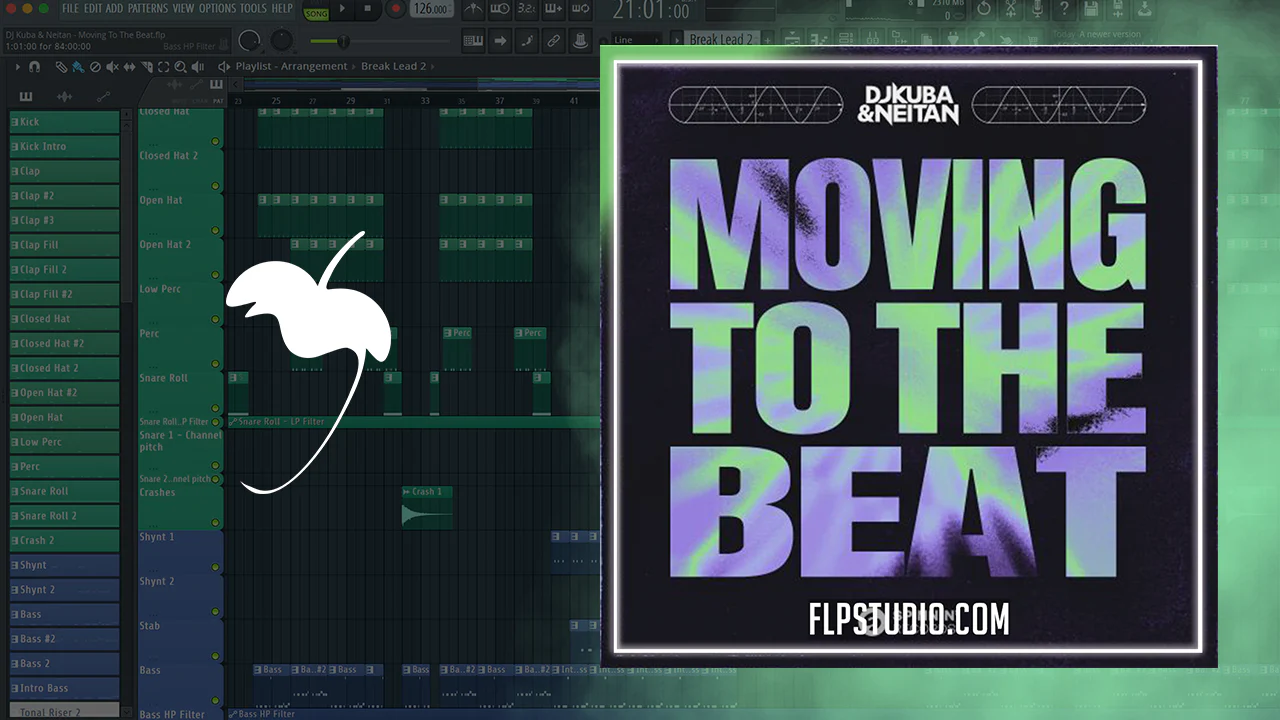Screen dimensions: 1280x720
Task: Select Kick Intro pattern in the picker
Action: [64, 146]
